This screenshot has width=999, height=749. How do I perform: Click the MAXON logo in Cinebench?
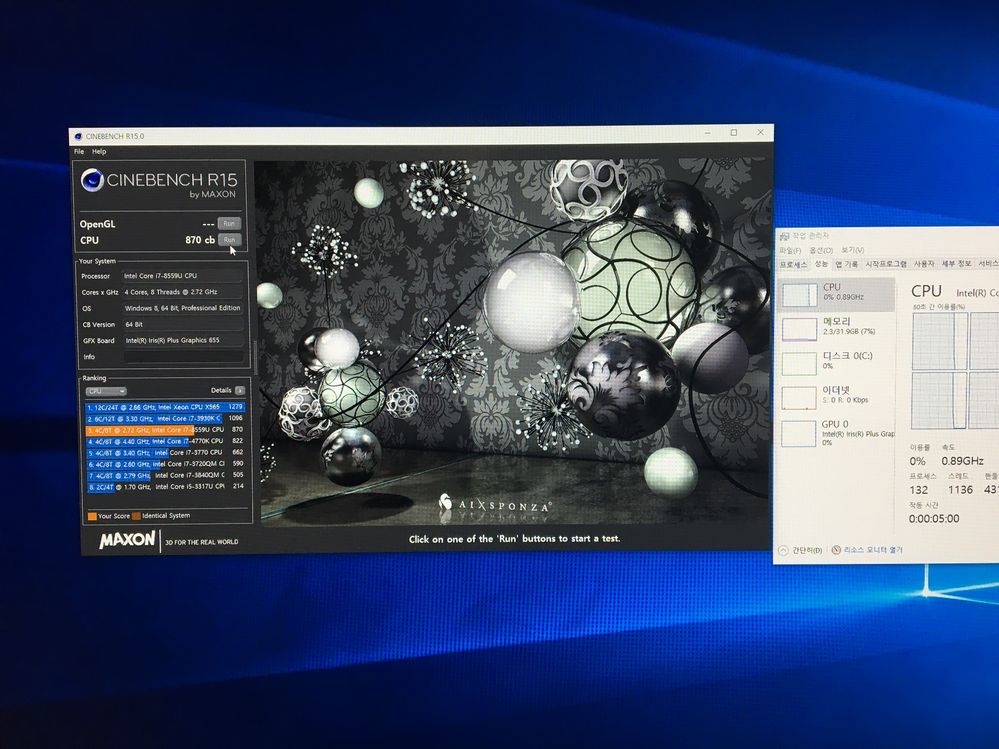coord(127,540)
